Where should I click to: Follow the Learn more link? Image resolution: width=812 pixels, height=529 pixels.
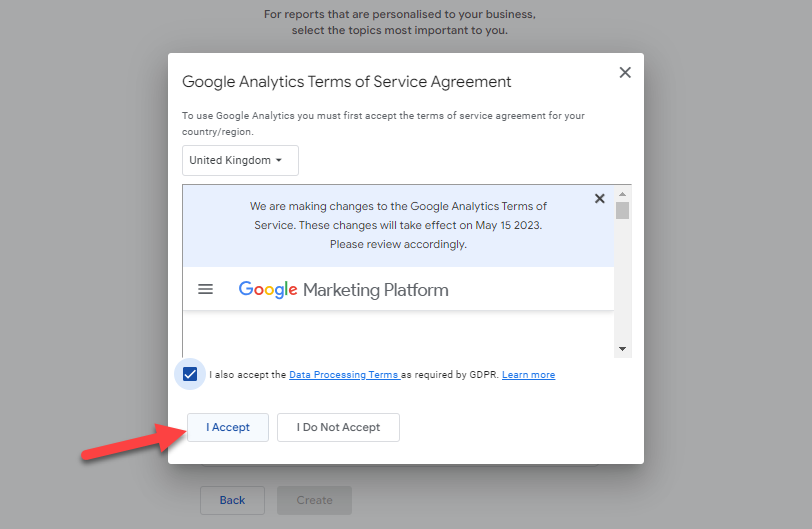click(528, 375)
